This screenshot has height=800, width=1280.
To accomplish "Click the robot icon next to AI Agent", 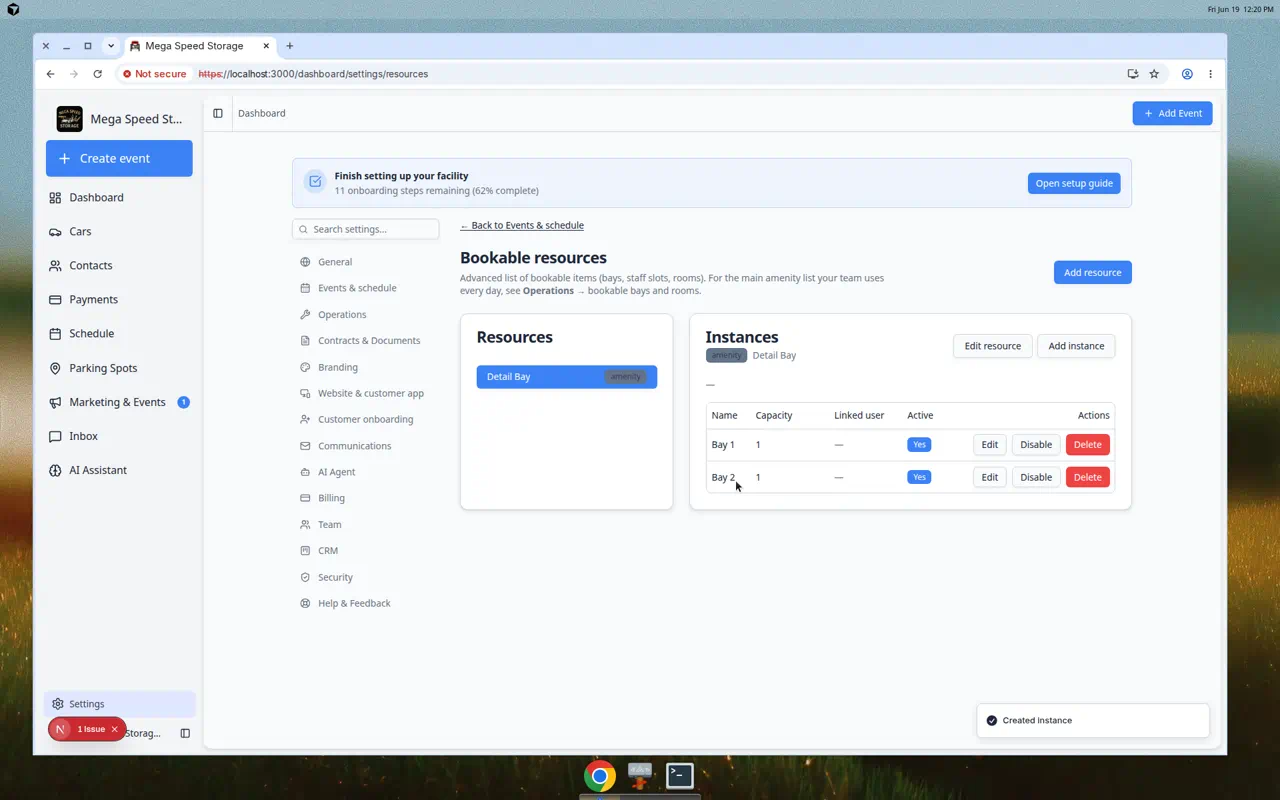I will point(305,472).
